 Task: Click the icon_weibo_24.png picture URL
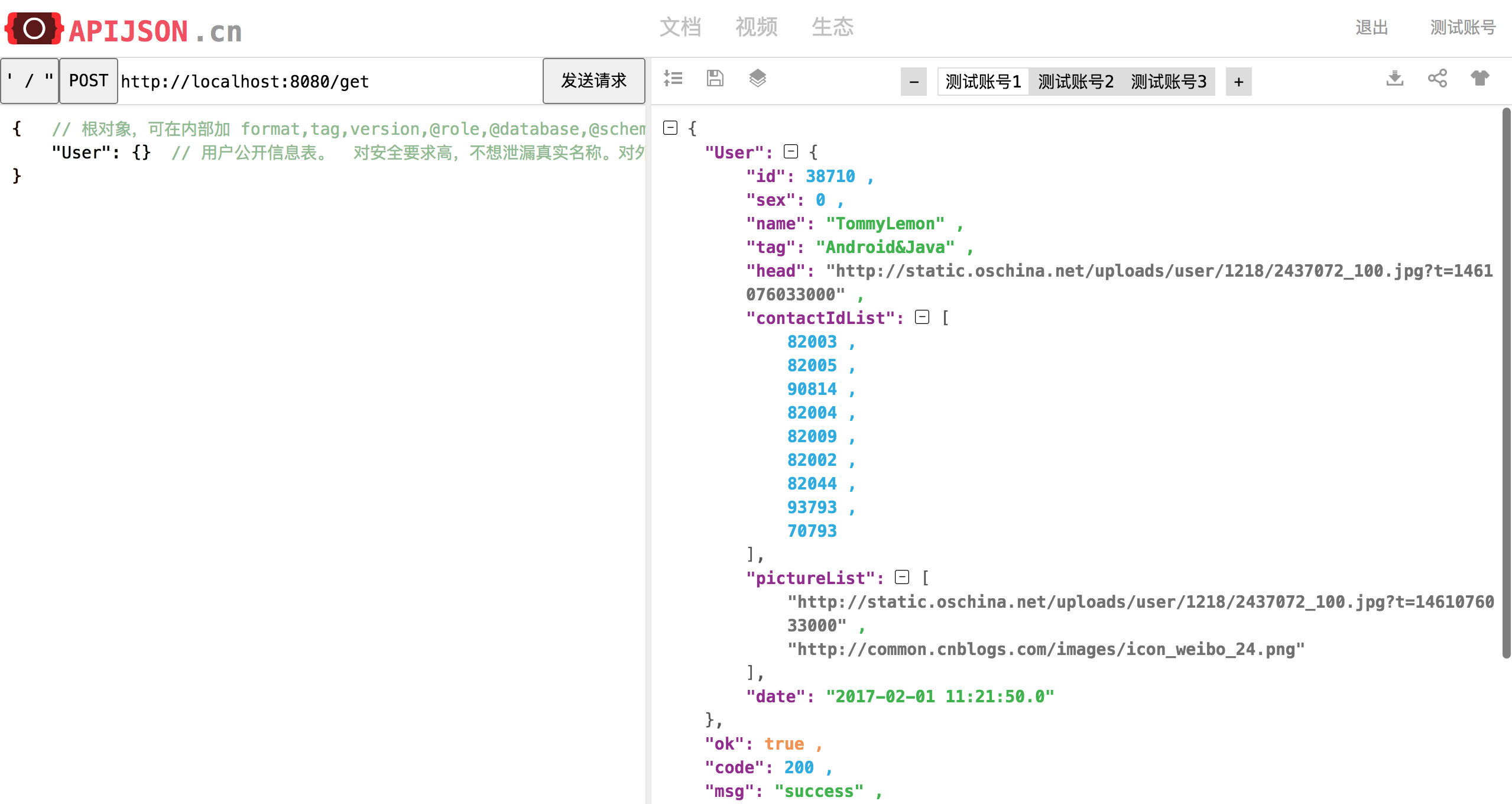pyautogui.click(x=1046, y=649)
